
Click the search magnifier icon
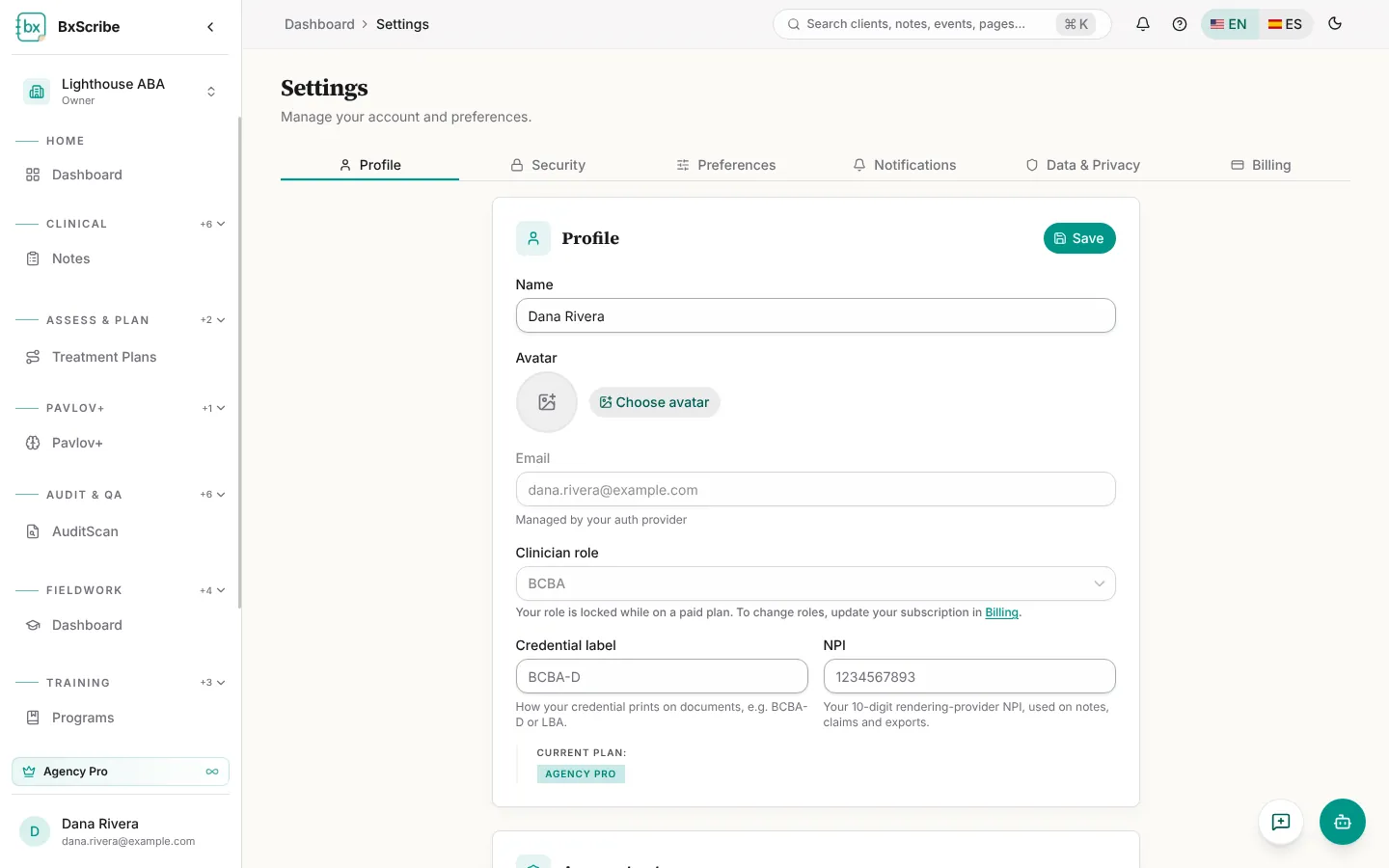tap(794, 24)
